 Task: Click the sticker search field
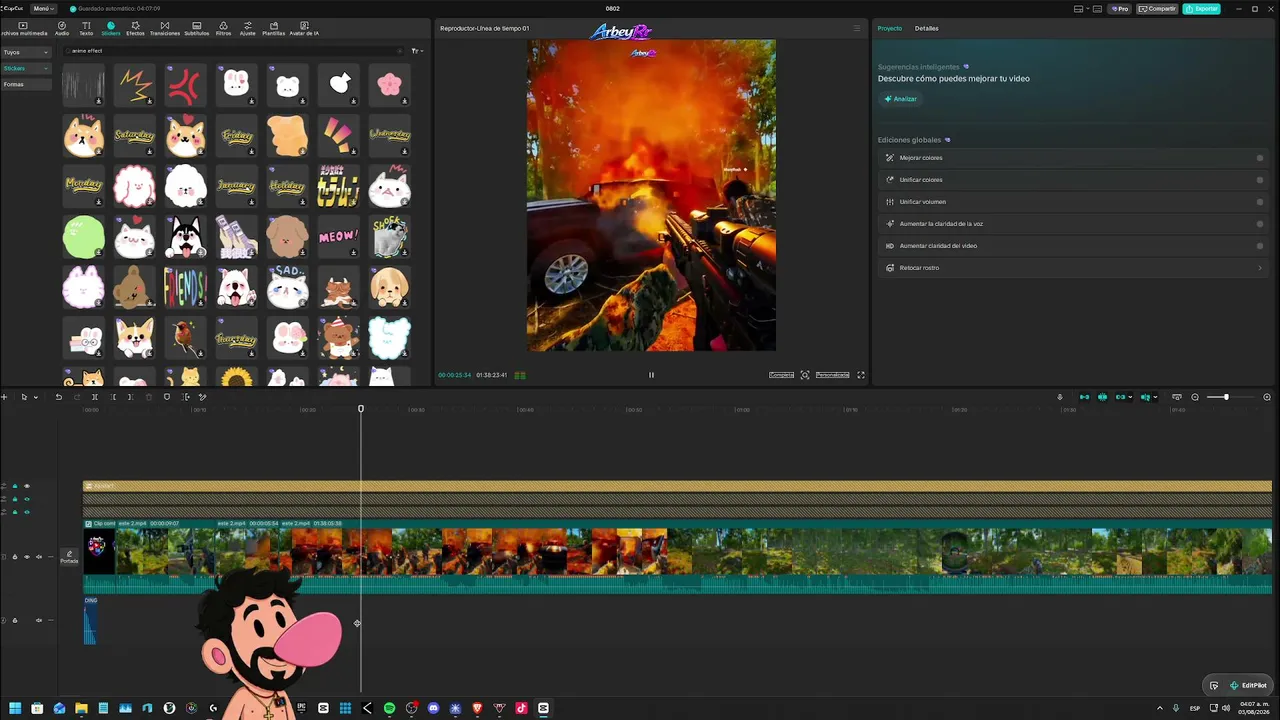(235, 51)
